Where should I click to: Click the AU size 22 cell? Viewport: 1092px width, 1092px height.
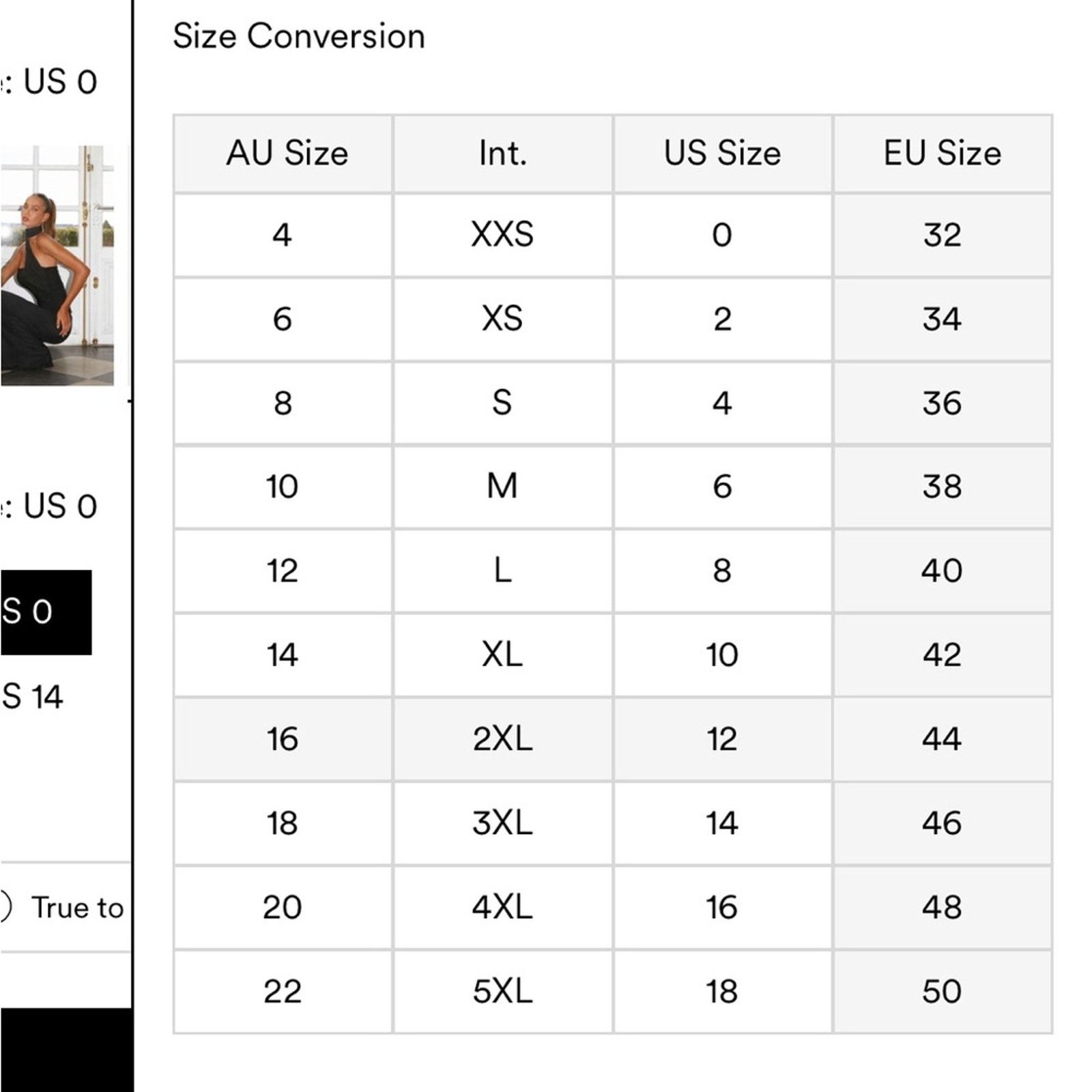pyautogui.click(x=283, y=992)
